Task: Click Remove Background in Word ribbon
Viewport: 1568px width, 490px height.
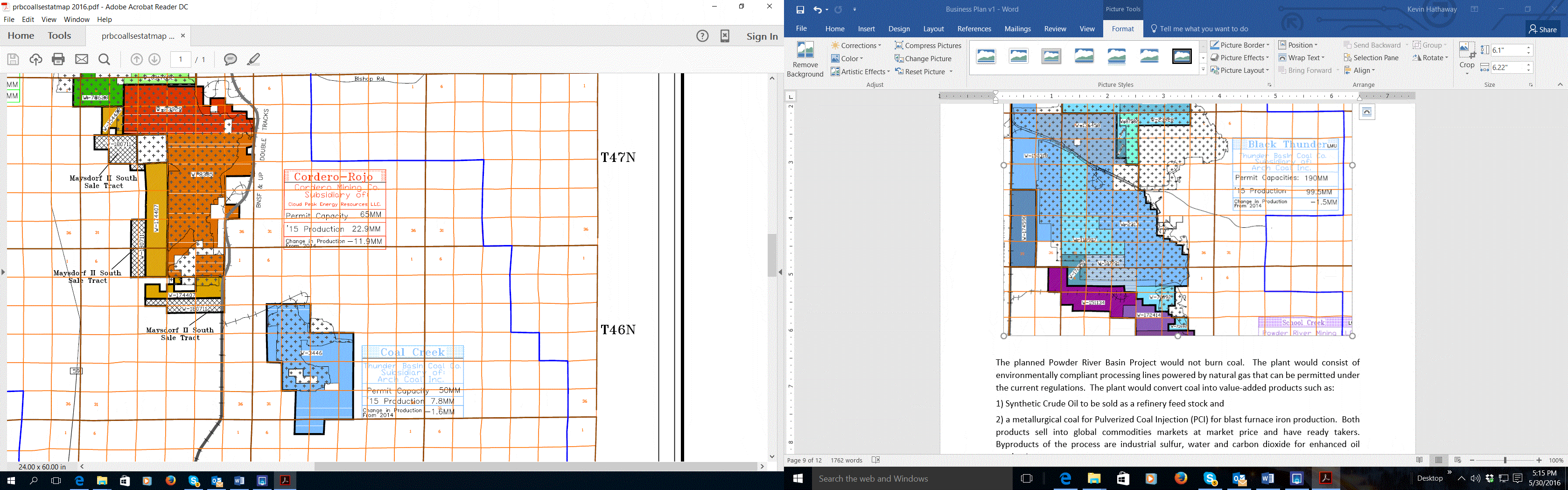Action: (x=805, y=60)
